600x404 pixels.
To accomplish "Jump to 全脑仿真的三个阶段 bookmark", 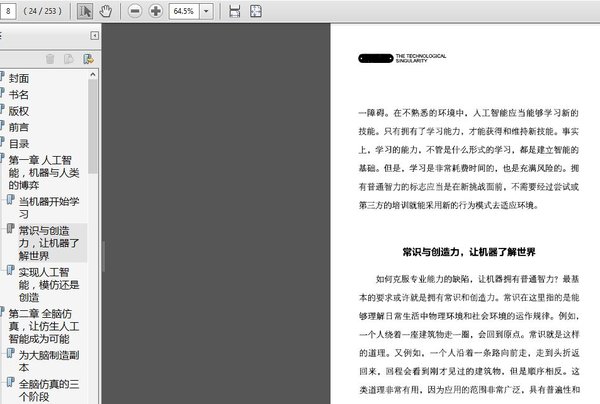I will pos(49,390).
